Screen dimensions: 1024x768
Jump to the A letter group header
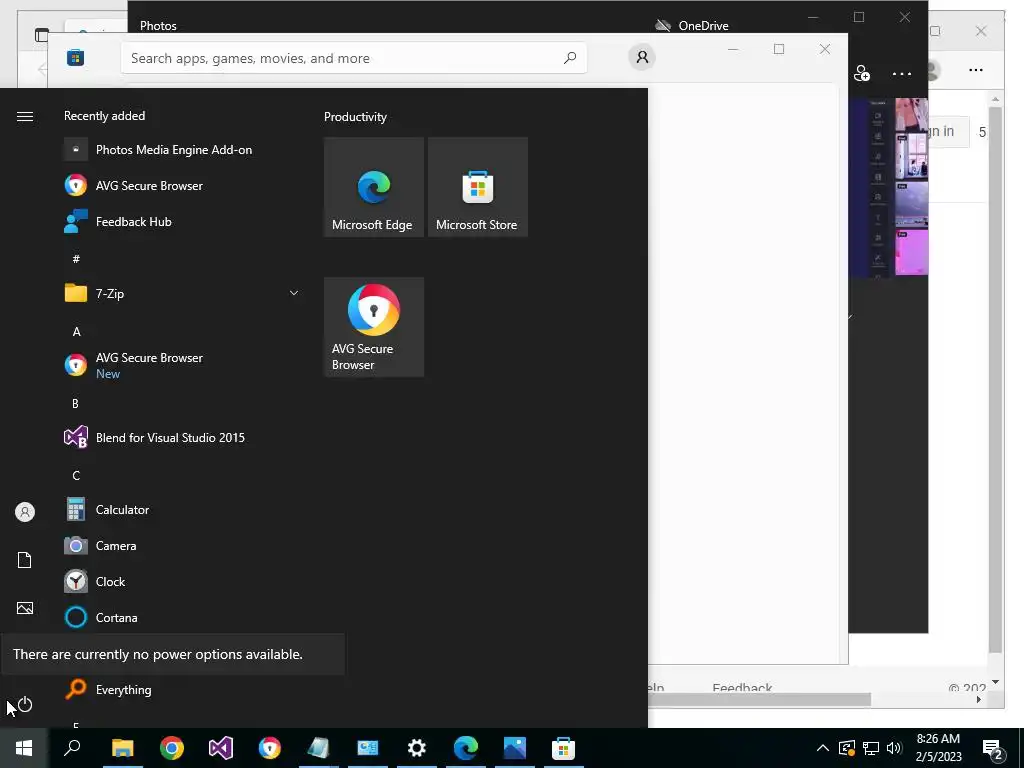76,331
